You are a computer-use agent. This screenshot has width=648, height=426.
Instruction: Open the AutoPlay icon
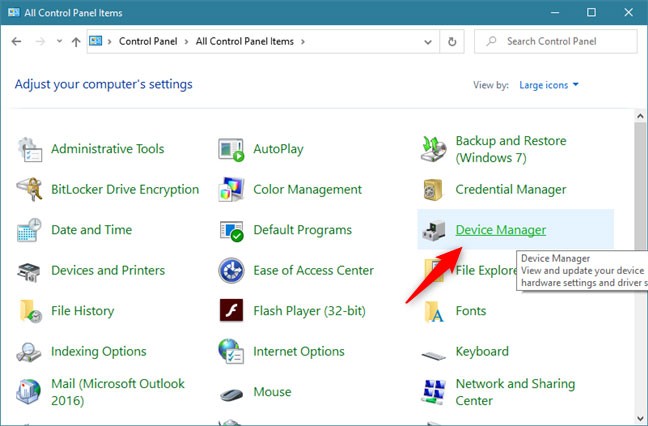click(232, 150)
